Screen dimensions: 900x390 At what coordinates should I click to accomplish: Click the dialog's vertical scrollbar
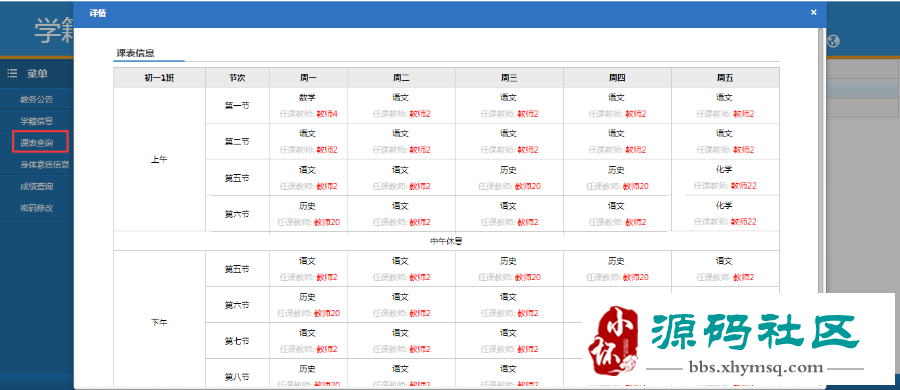(x=820, y=207)
